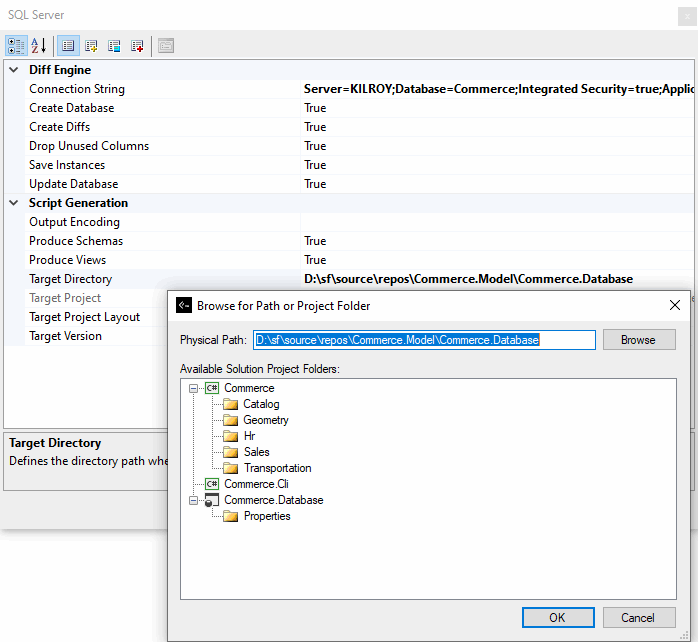The image size is (698, 642).
Task: Switch to Categorized view in property grid toolbar
Action: 16,46
